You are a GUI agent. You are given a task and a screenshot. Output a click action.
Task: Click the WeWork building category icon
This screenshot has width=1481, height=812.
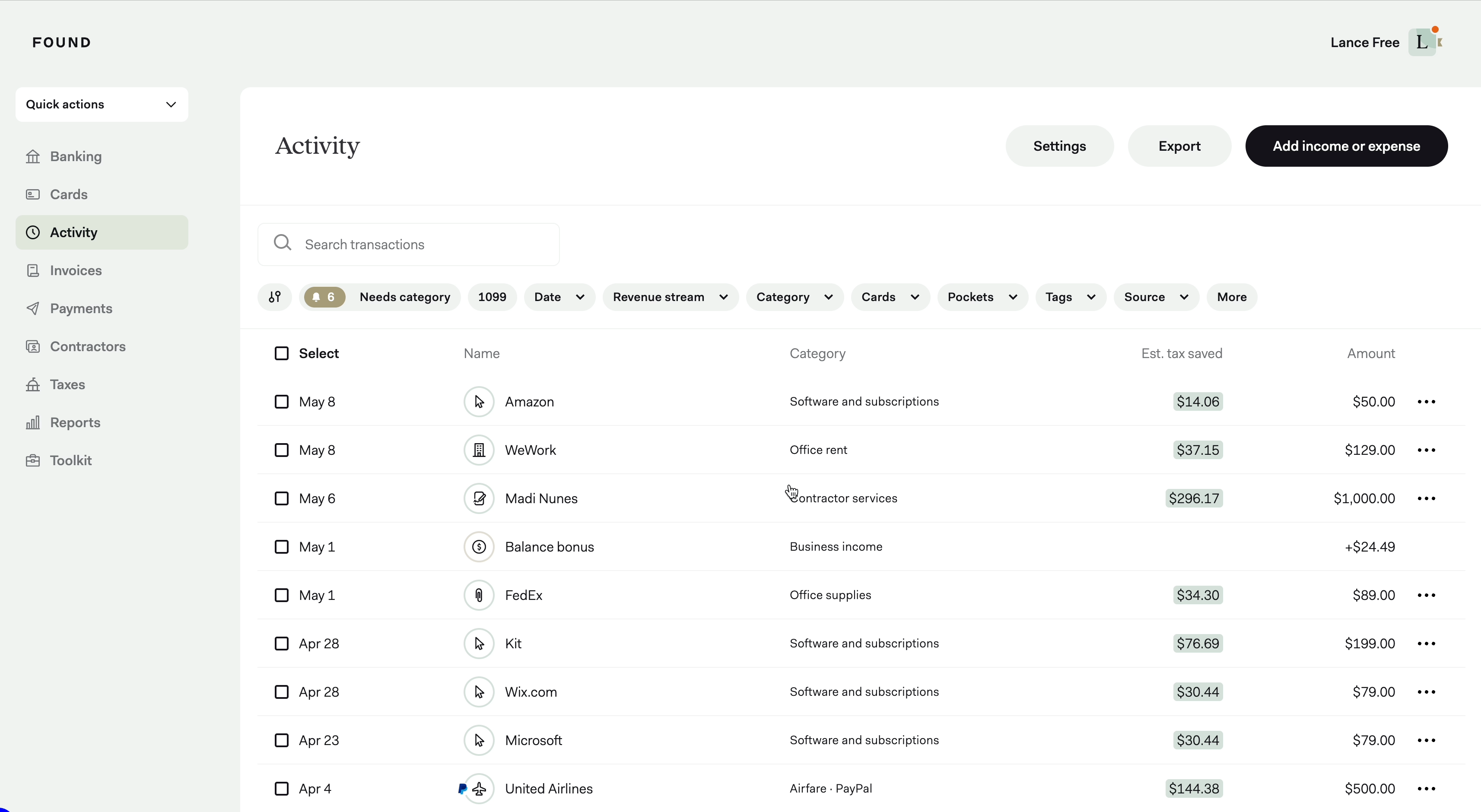coord(479,450)
